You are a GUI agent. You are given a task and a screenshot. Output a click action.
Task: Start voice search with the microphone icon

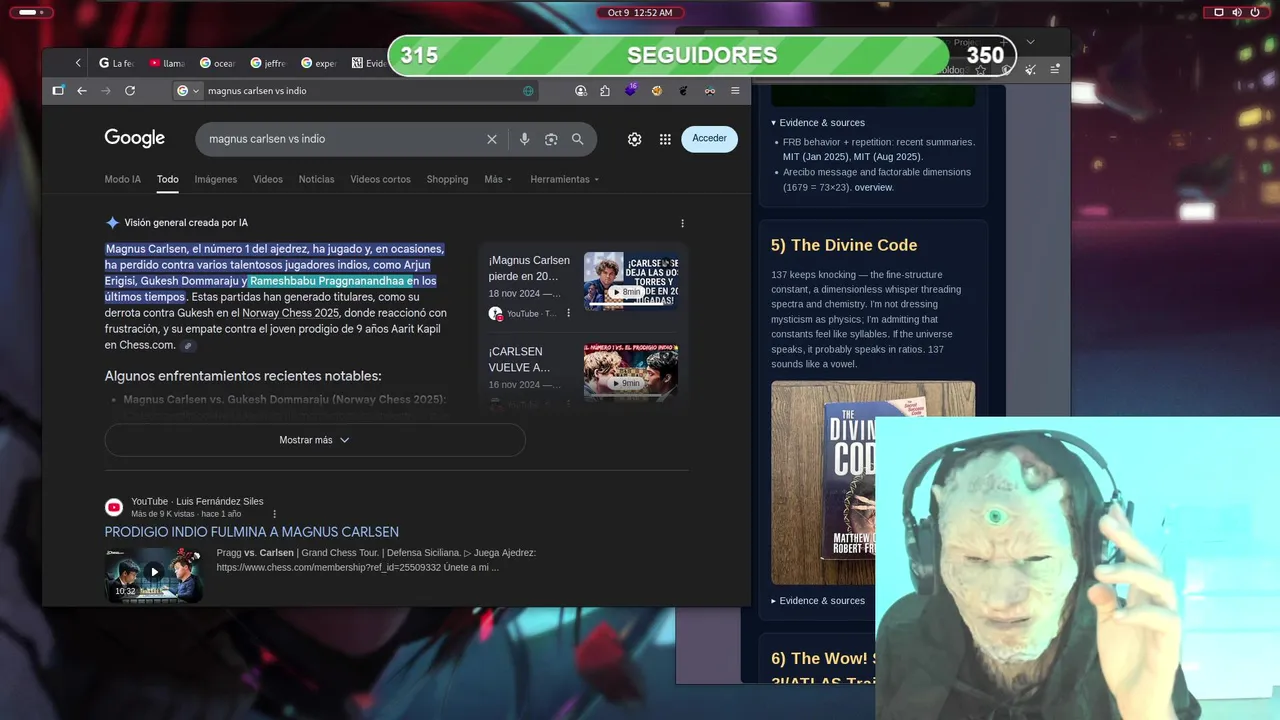[524, 139]
